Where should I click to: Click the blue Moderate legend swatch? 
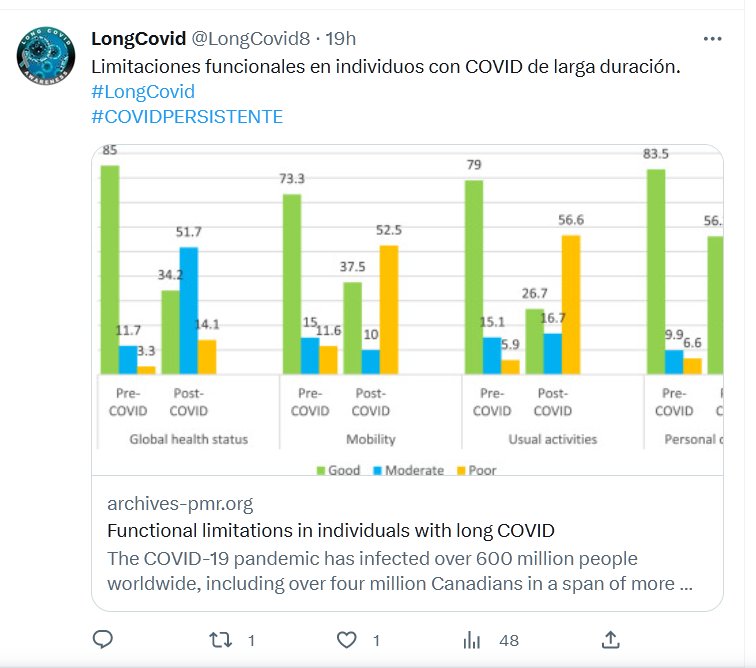point(377,470)
